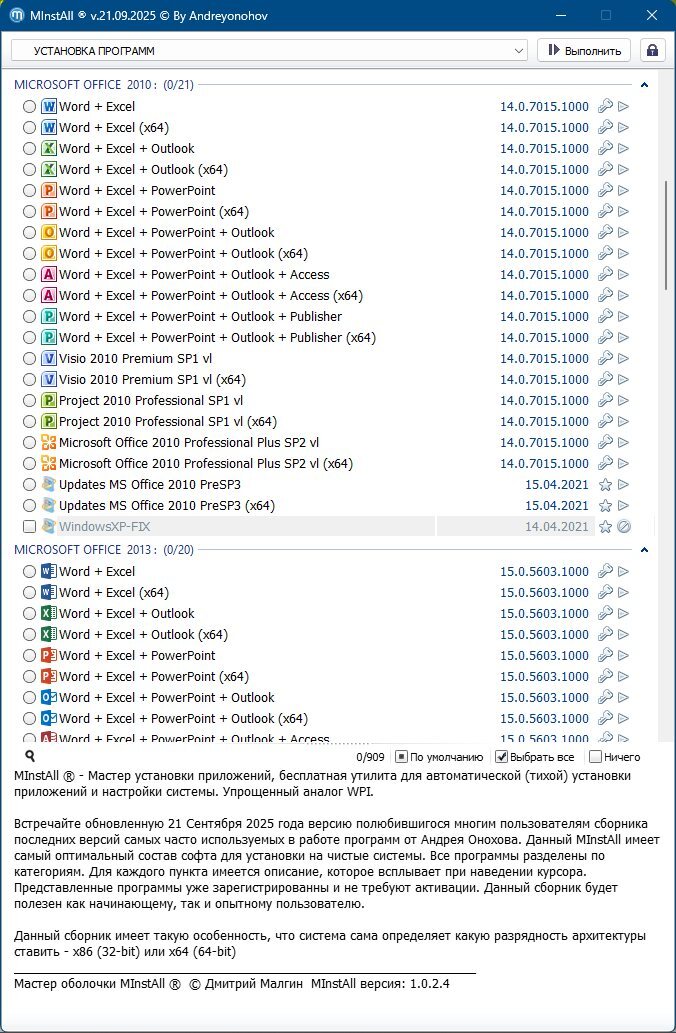676x1033 pixels.
Task: Select Word + Excel + Outlook 2010 radio button
Action: pyautogui.click(x=29, y=149)
